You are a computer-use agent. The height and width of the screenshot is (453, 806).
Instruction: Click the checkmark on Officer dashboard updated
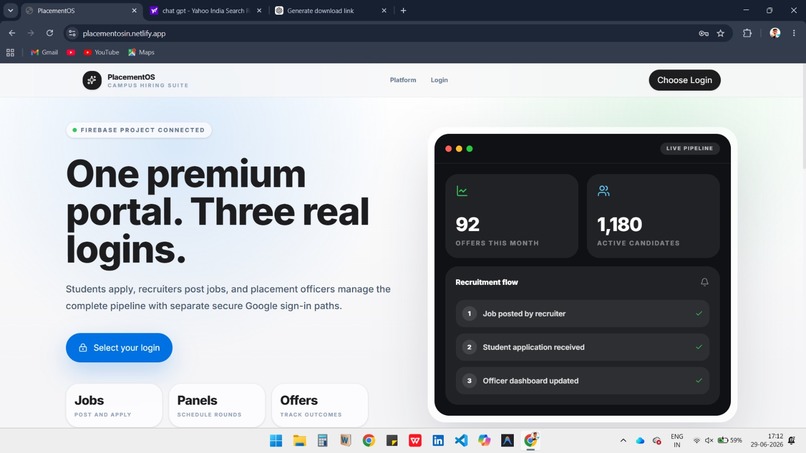tap(699, 380)
